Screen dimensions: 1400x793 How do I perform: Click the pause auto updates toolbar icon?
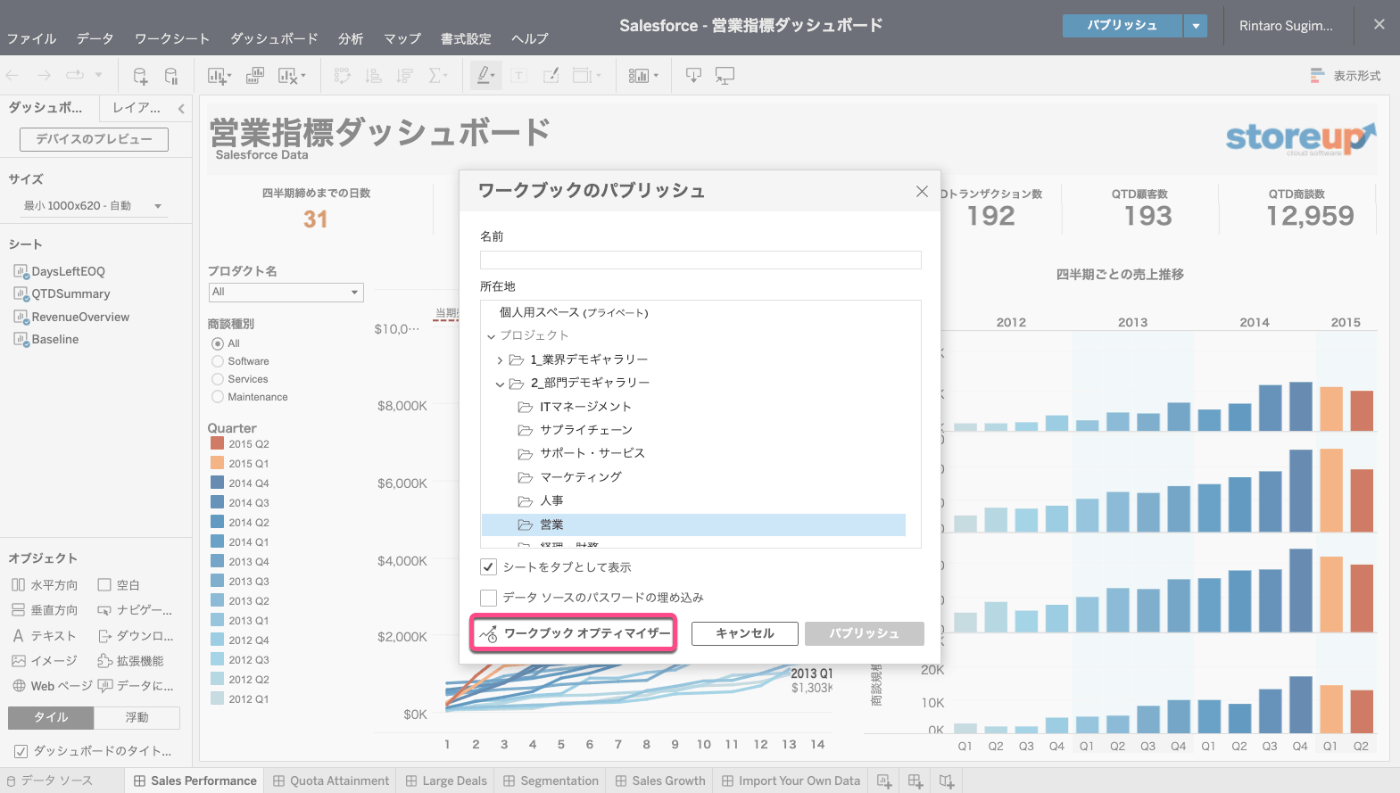coord(171,75)
